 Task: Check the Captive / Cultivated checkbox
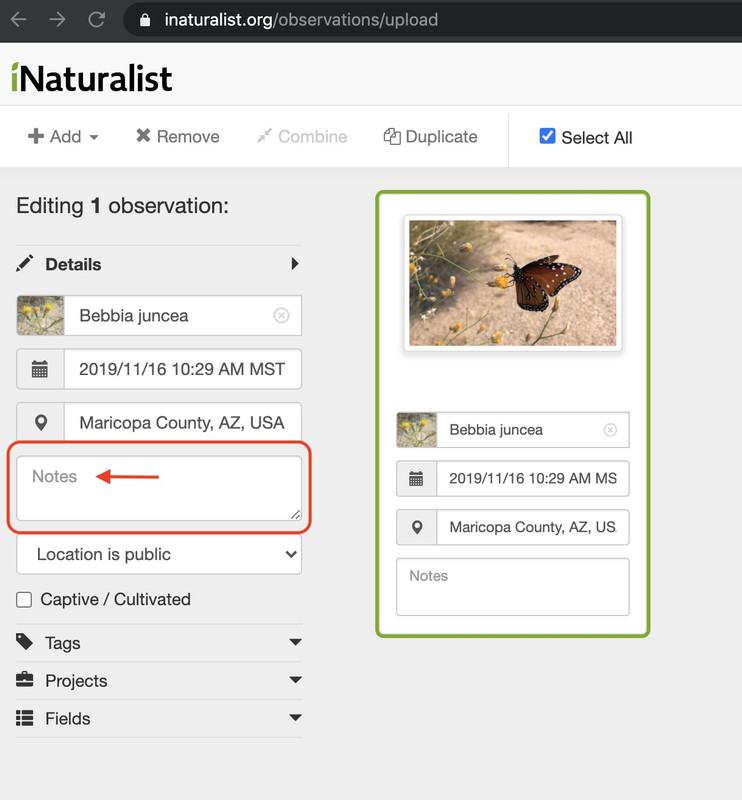[24, 600]
